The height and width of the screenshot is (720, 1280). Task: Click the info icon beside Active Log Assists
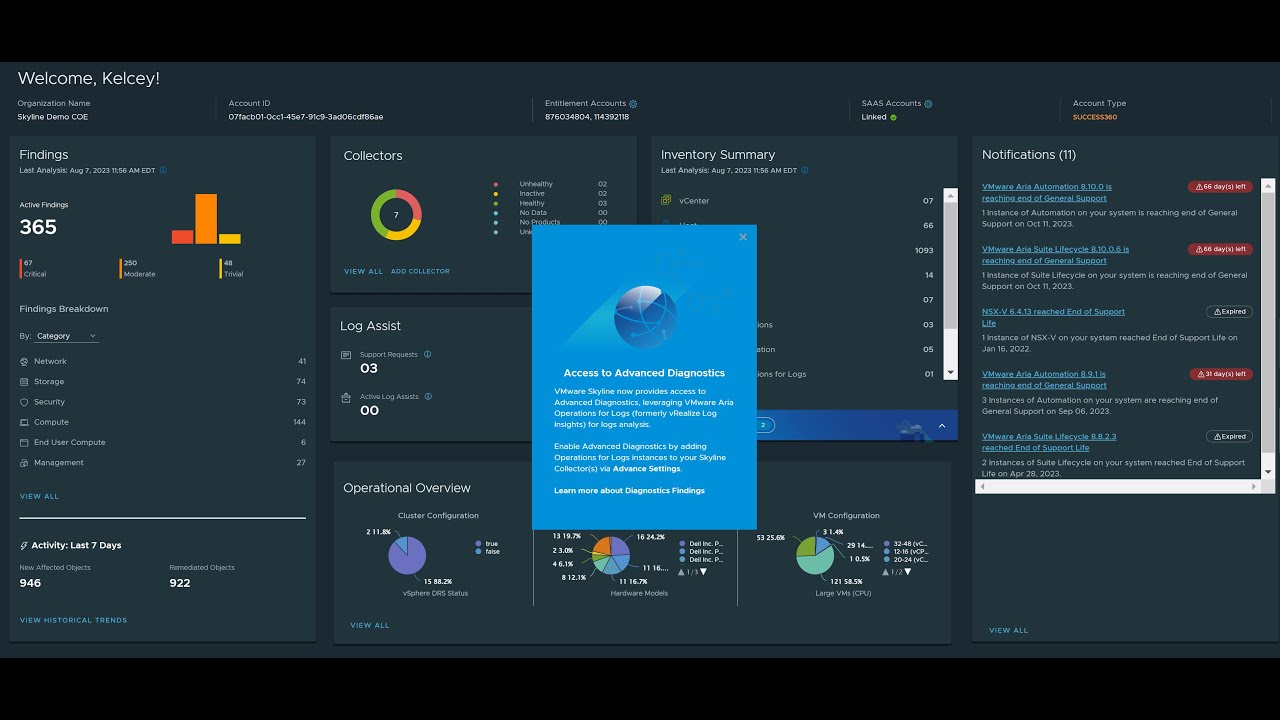point(428,396)
